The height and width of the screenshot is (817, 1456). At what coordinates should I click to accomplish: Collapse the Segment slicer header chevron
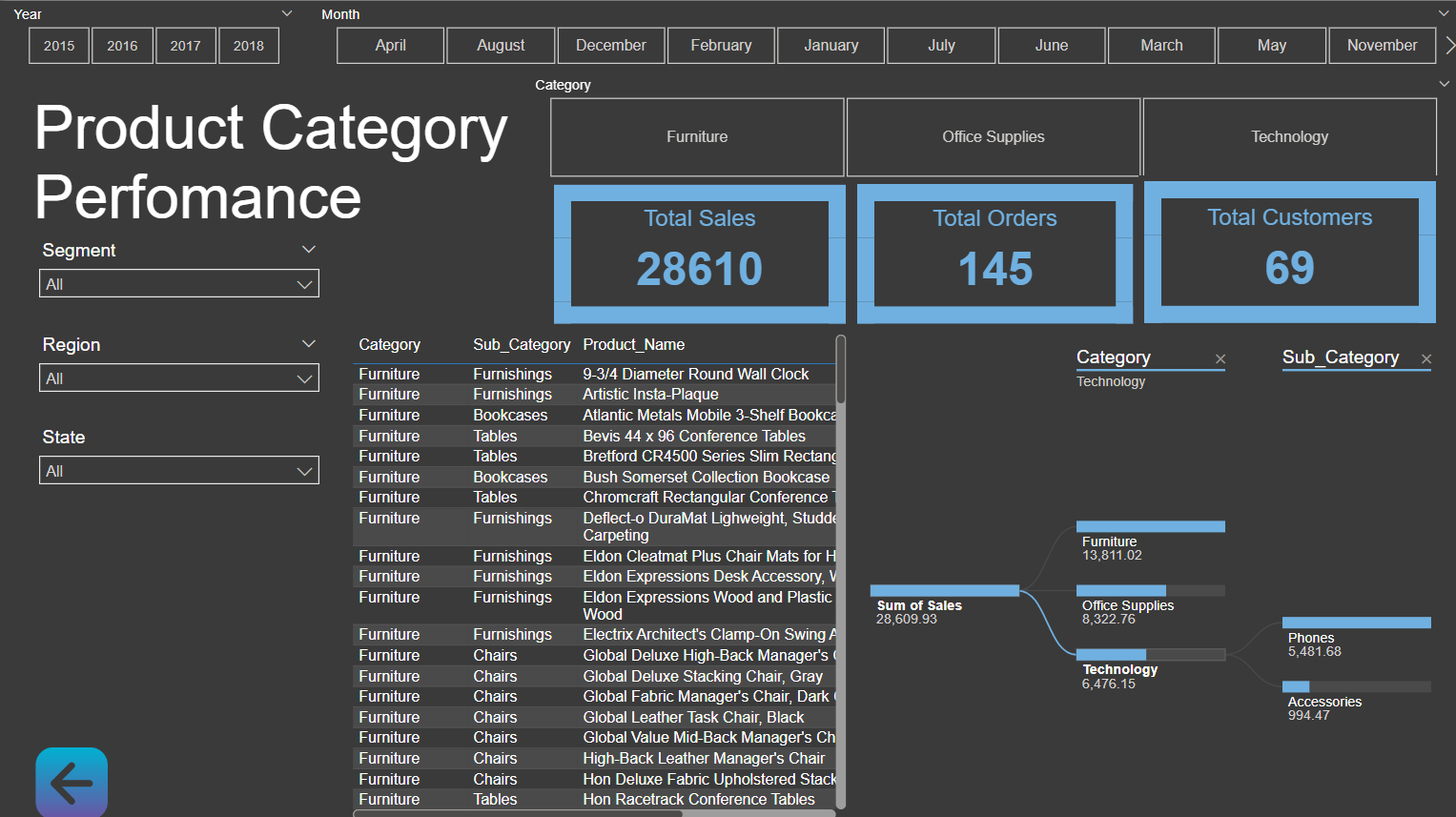click(x=308, y=250)
